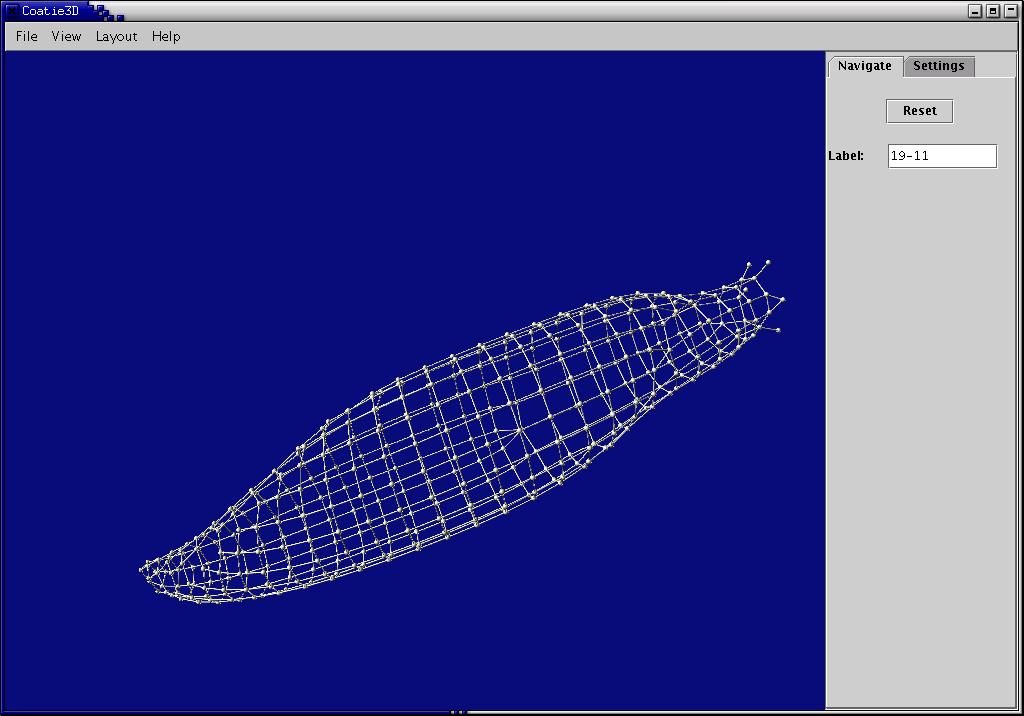The image size is (1024, 716).
Task: Click the leftmost tip node of the mesh
Action: tap(141, 570)
